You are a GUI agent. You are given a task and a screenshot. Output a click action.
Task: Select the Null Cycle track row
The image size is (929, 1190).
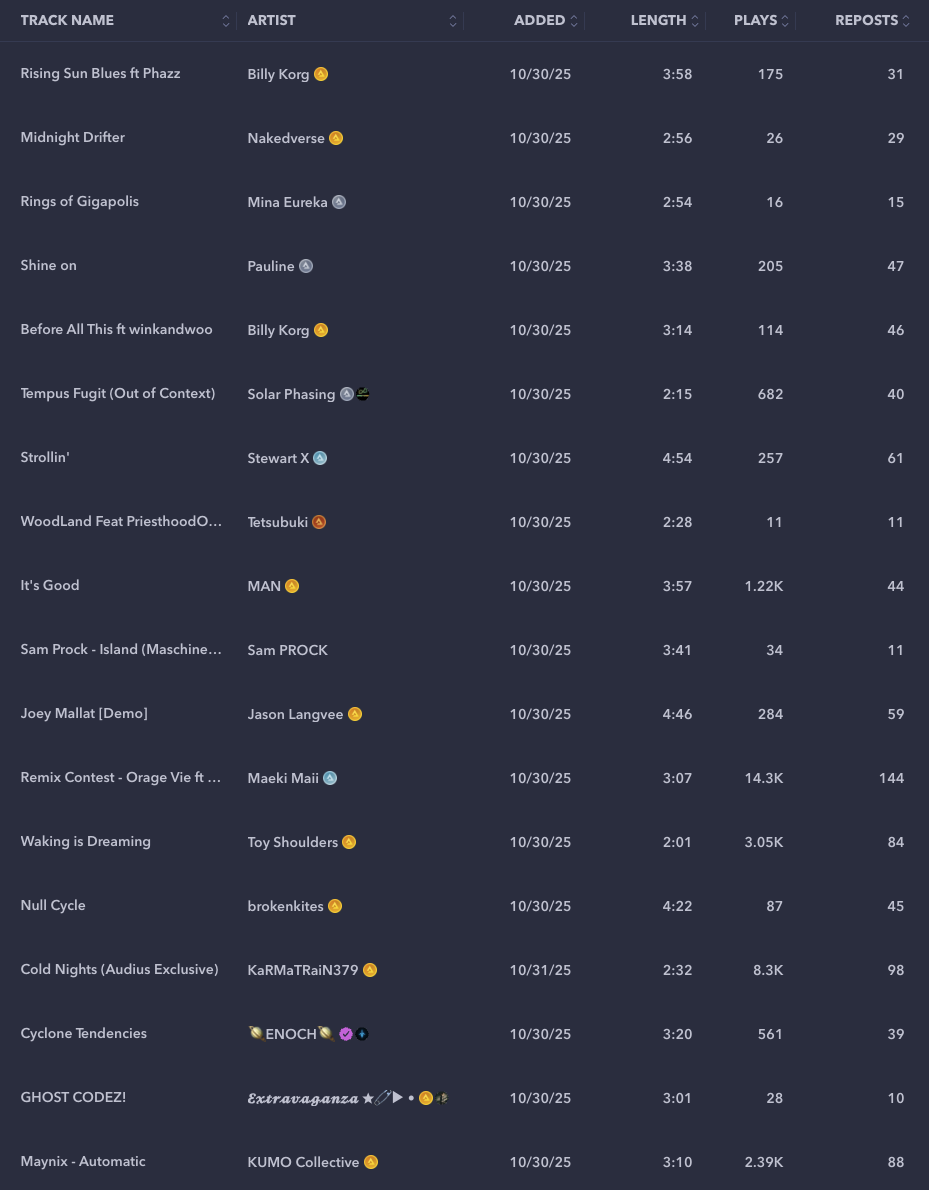pos(53,906)
